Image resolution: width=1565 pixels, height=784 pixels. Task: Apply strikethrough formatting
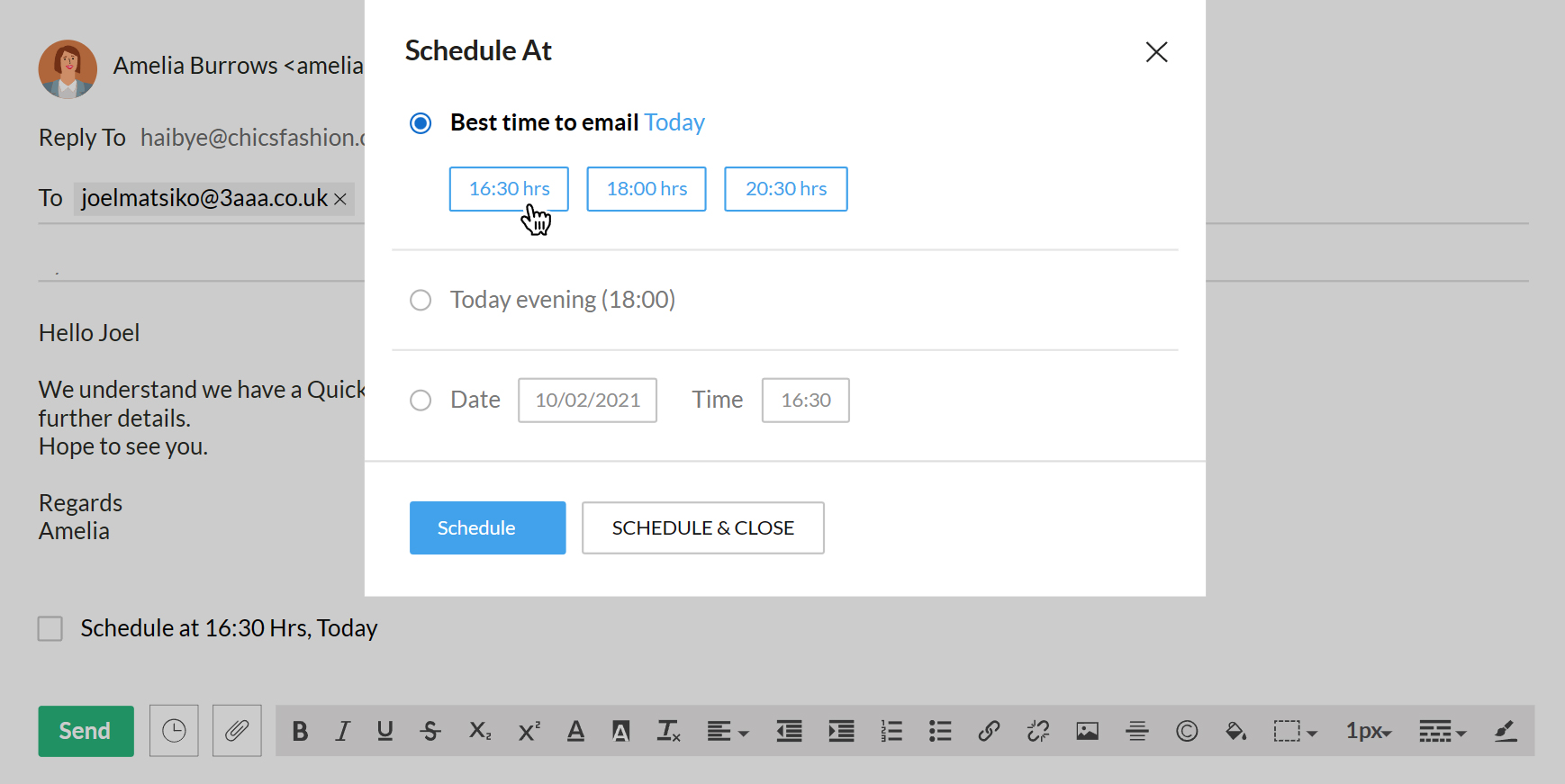pyautogui.click(x=431, y=731)
